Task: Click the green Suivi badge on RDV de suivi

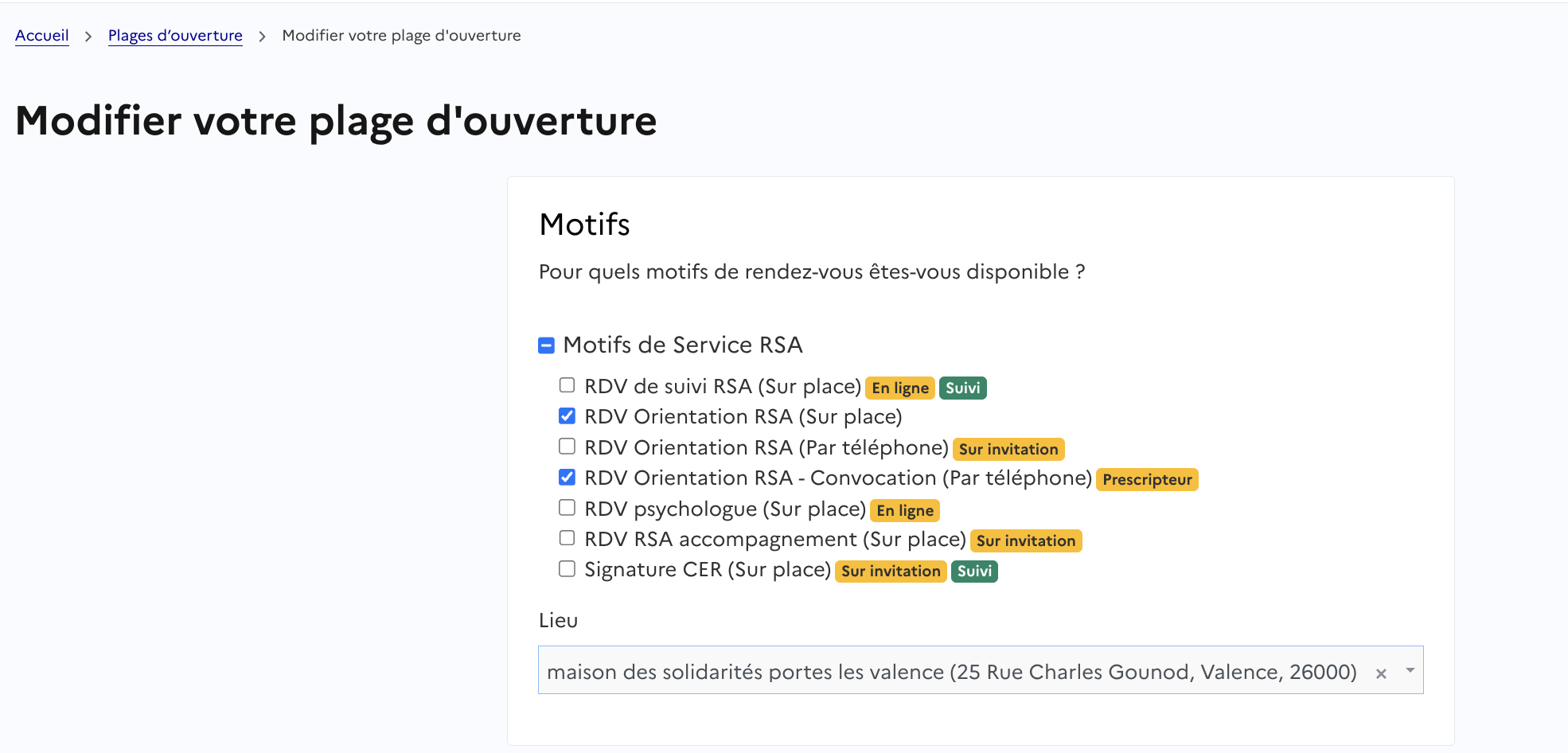Action: point(962,388)
